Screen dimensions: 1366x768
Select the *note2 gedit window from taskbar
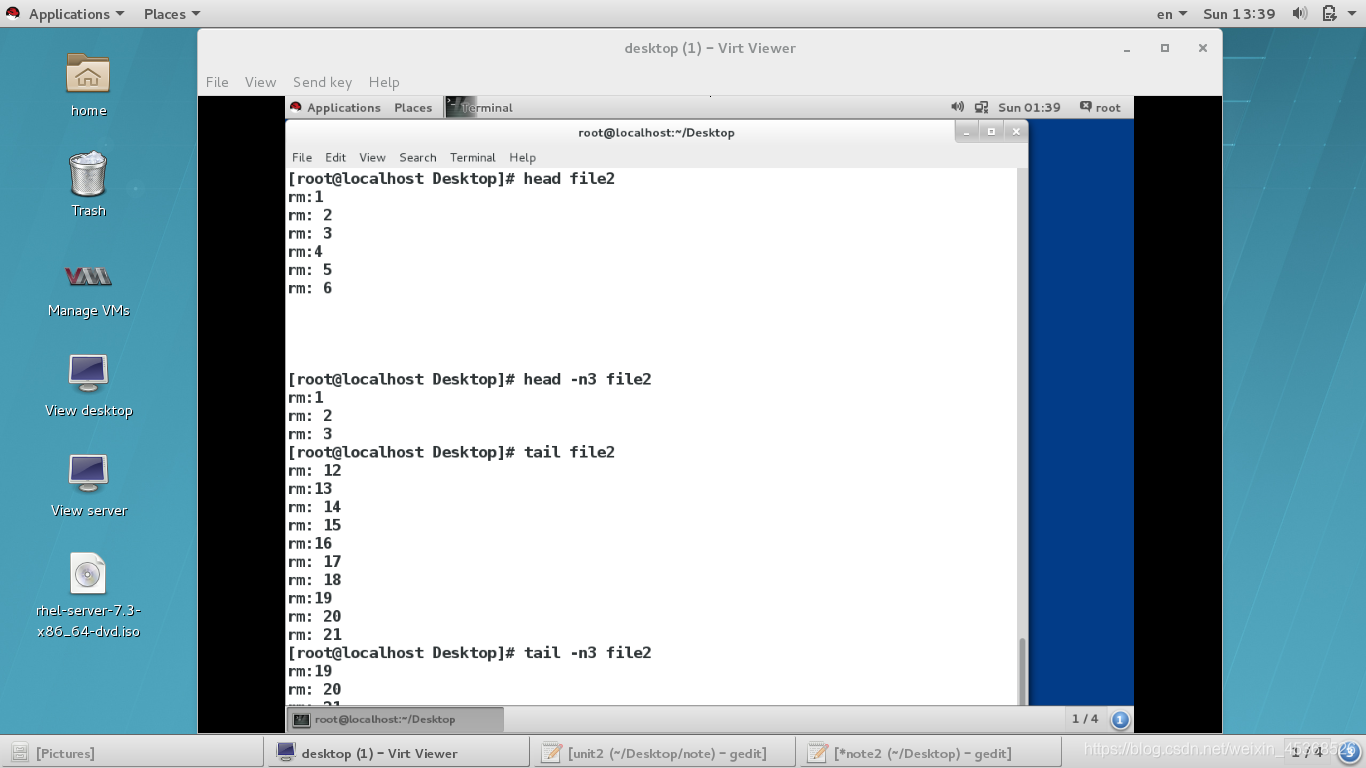925,752
